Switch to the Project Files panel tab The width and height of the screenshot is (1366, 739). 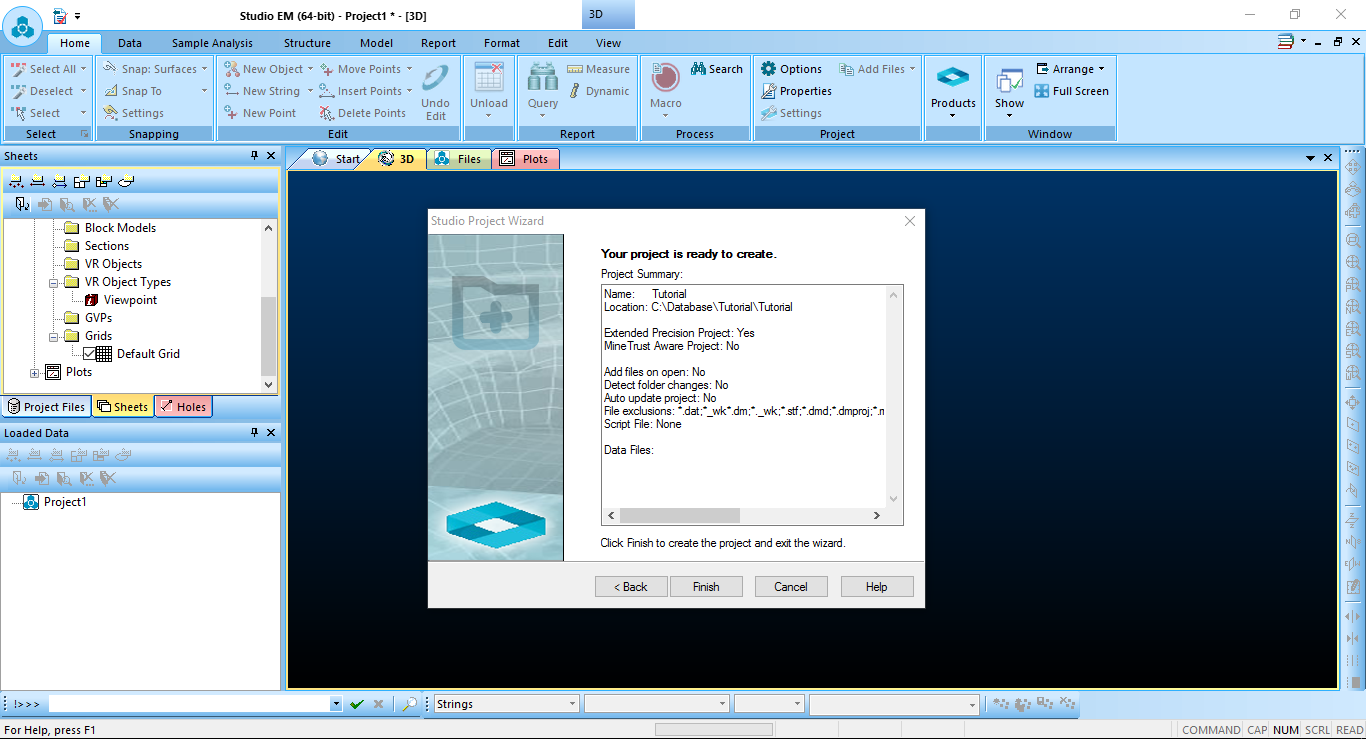click(46, 407)
